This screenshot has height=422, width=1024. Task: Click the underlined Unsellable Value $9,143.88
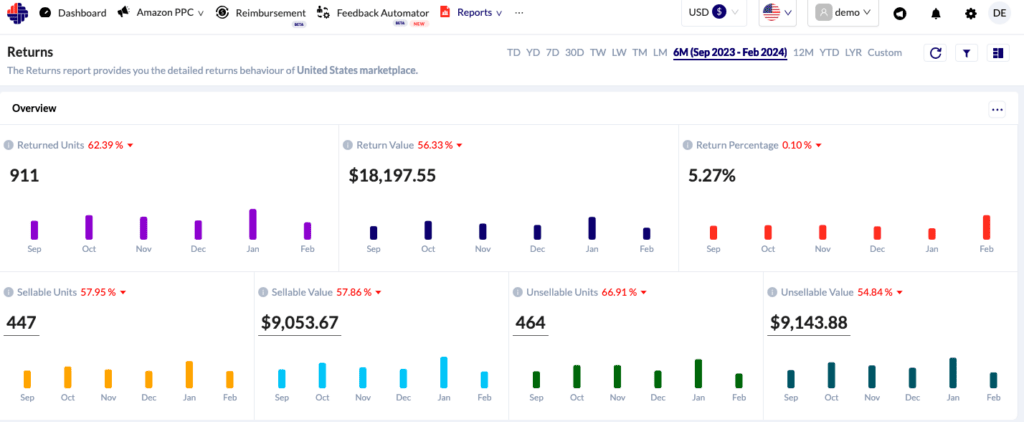coord(808,323)
